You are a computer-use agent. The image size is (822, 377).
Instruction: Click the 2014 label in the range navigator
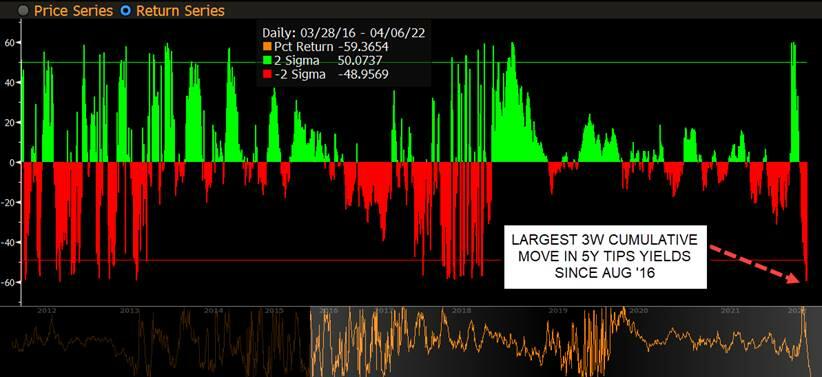pyautogui.click(x=213, y=311)
